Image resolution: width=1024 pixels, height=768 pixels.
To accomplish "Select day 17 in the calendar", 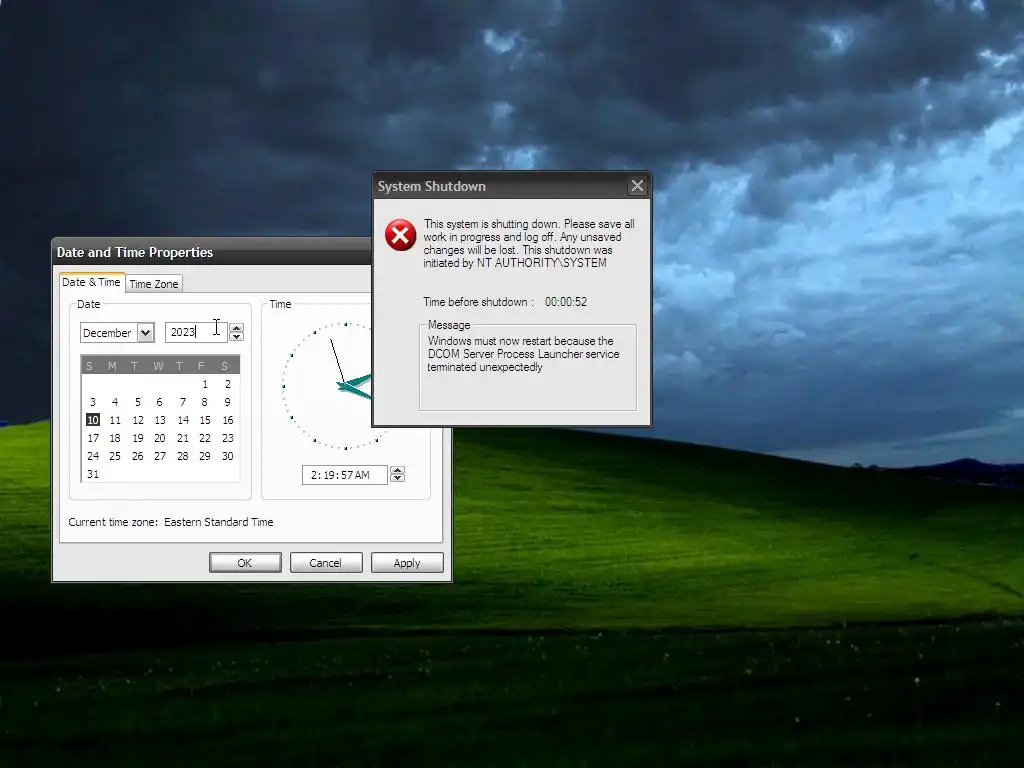I will point(93,438).
